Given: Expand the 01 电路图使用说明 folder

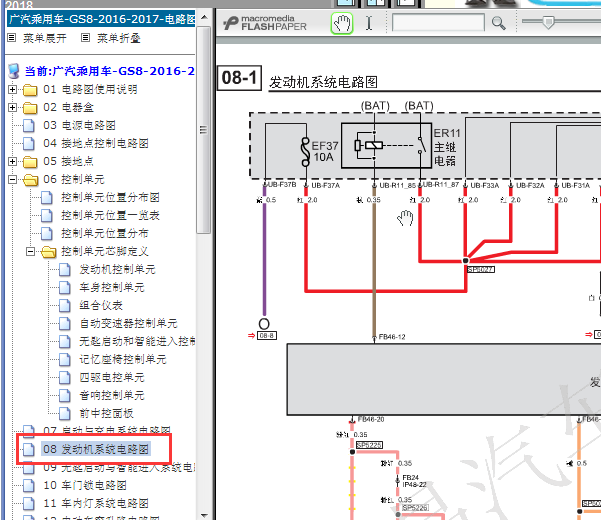Looking at the screenshot, I should tap(12, 89).
